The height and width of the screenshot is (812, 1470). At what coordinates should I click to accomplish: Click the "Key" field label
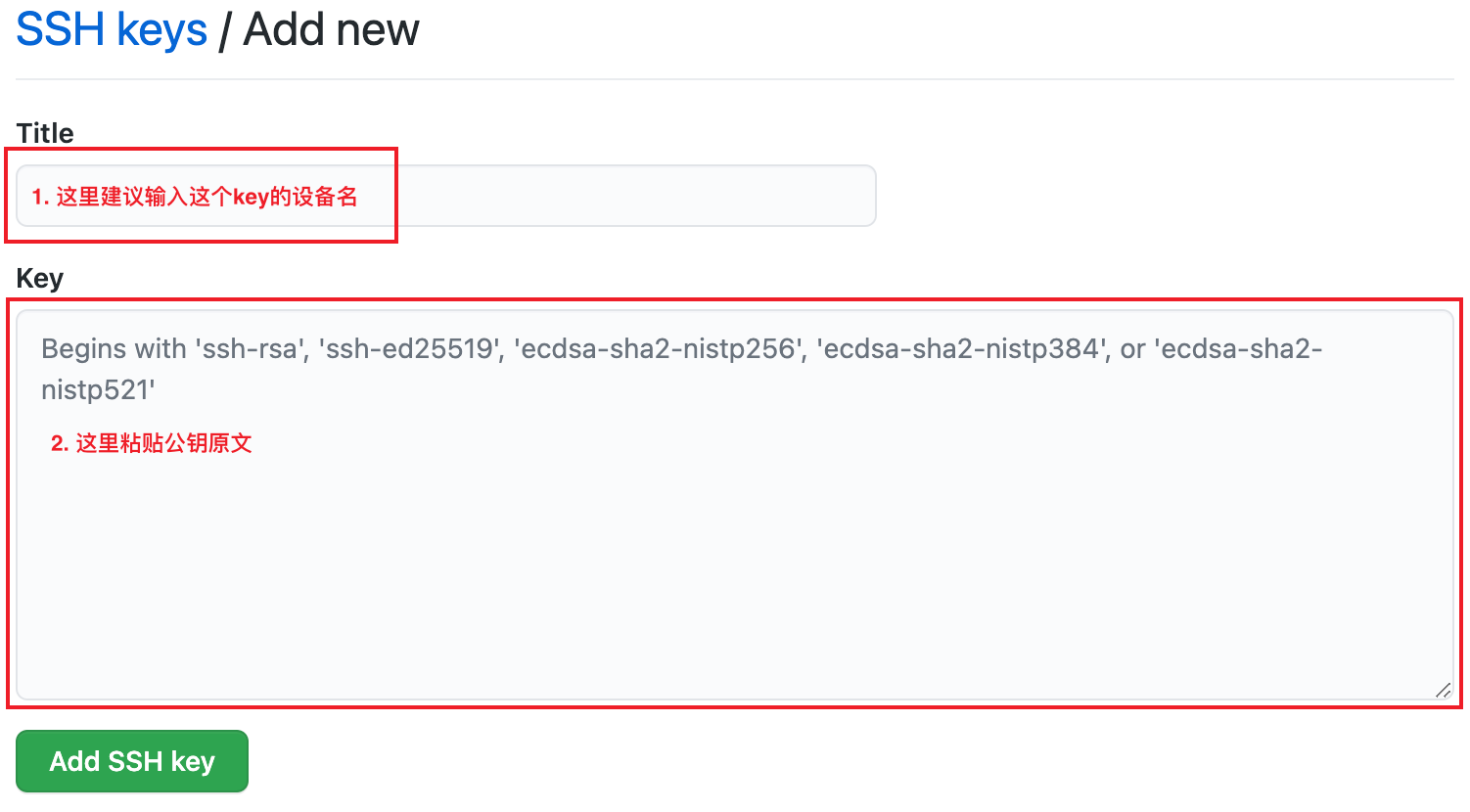coord(40,279)
